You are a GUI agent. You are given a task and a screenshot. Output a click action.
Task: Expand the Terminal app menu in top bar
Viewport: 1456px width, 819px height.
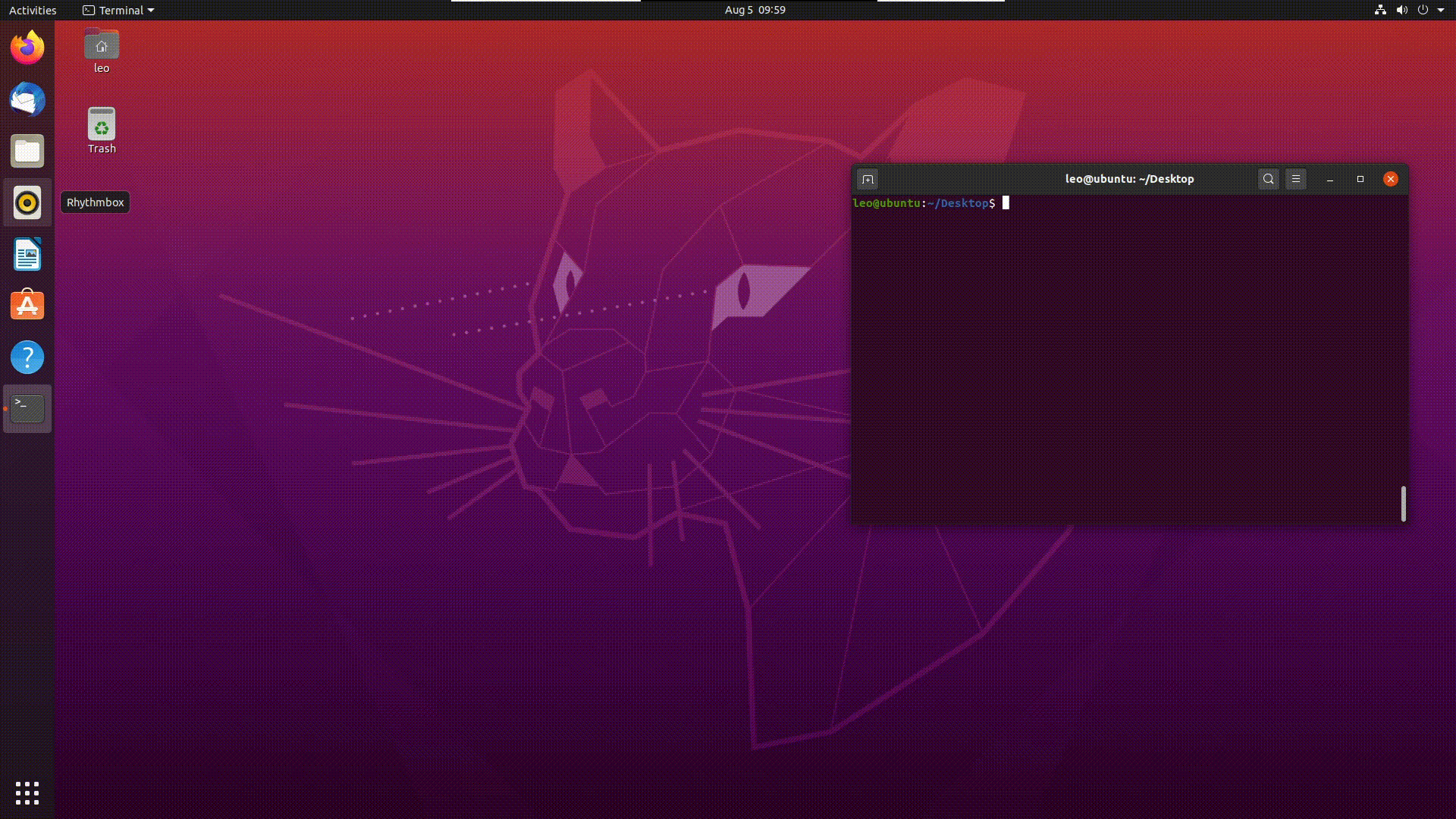[118, 10]
